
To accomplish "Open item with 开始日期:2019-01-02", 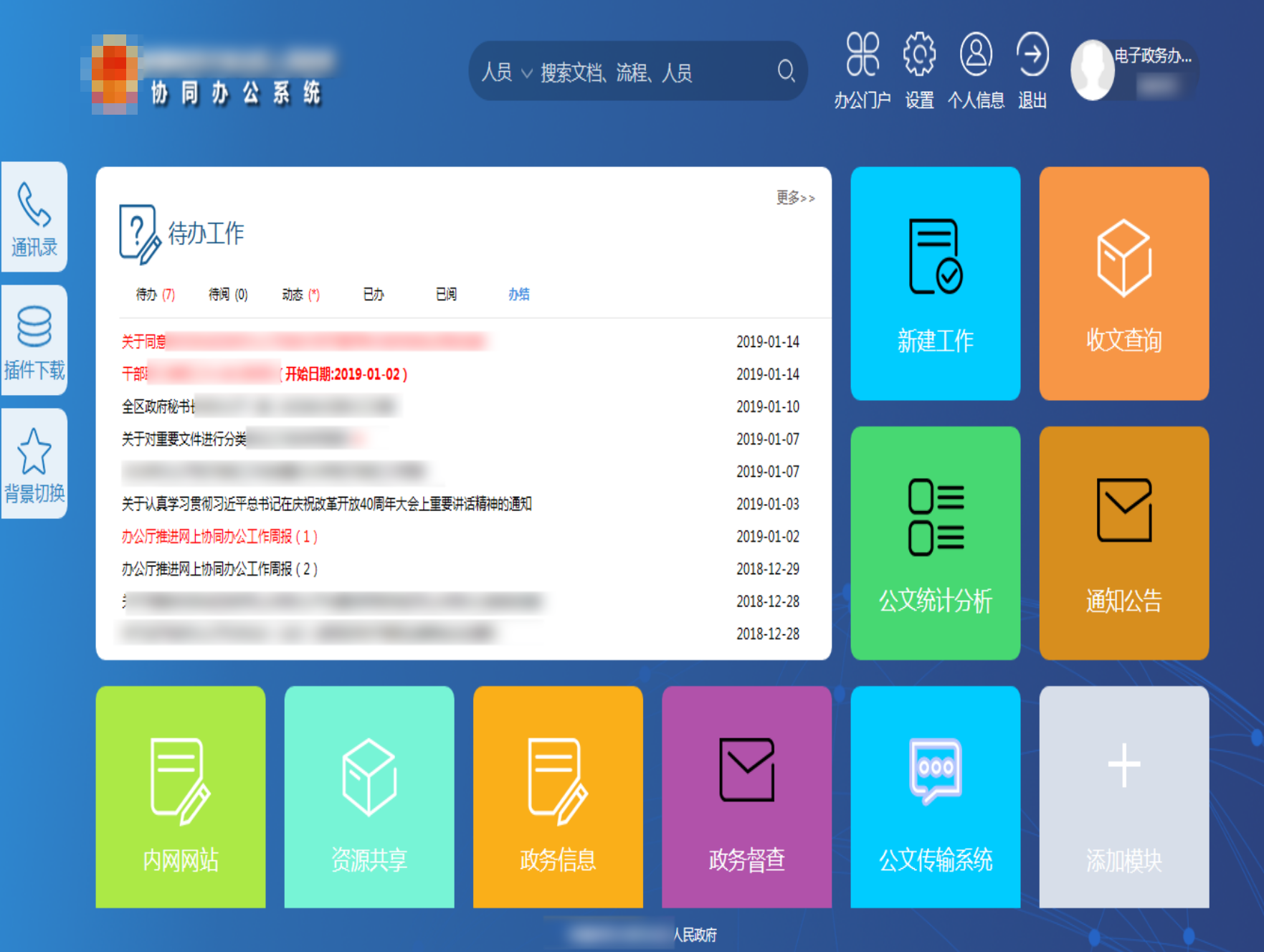I will tap(264, 373).
